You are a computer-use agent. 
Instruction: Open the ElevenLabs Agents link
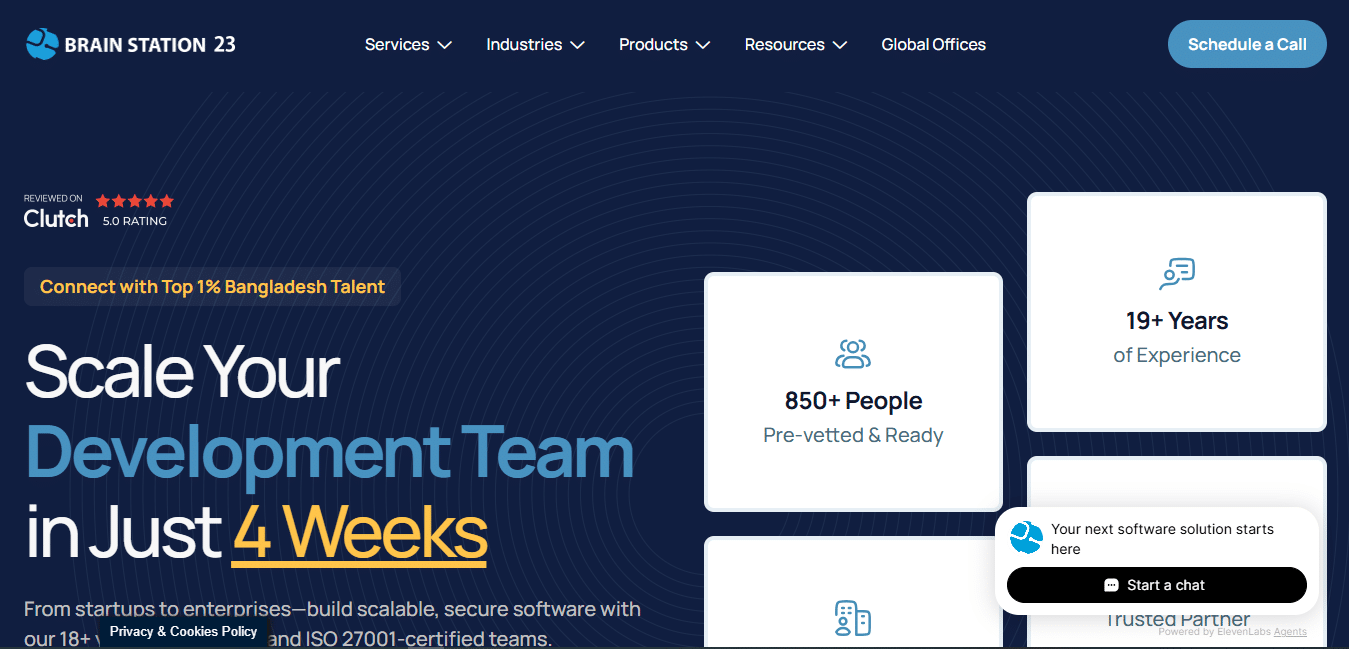click(x=1290, y=632)
